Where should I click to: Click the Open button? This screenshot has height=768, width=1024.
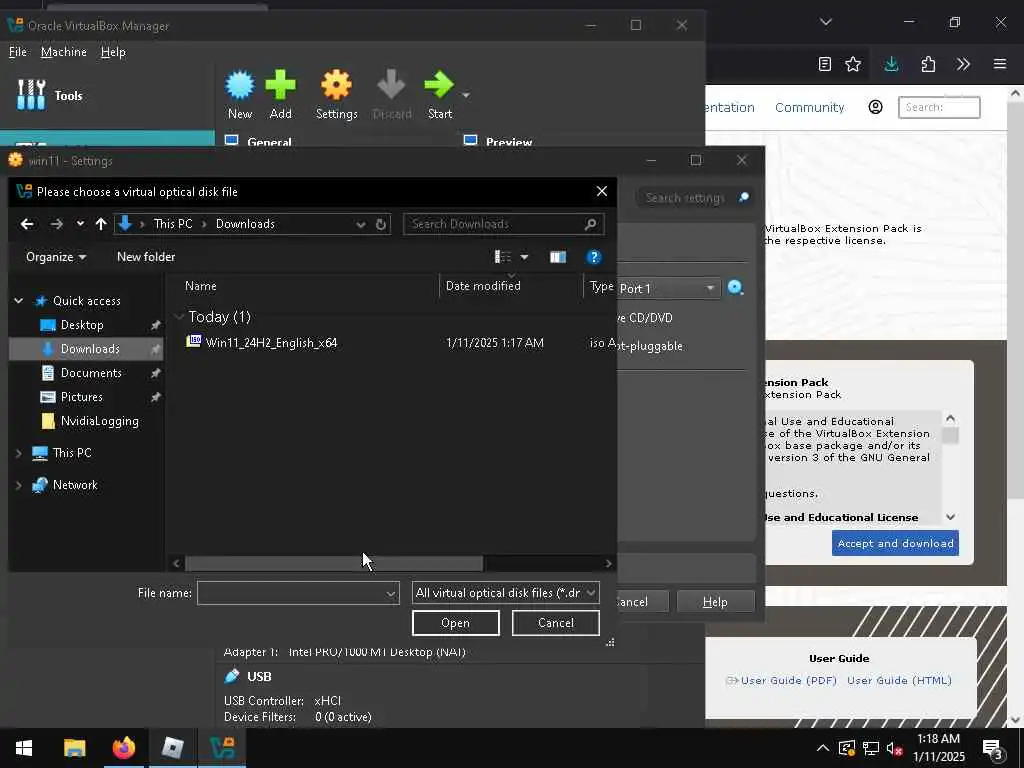click(455, 623)
